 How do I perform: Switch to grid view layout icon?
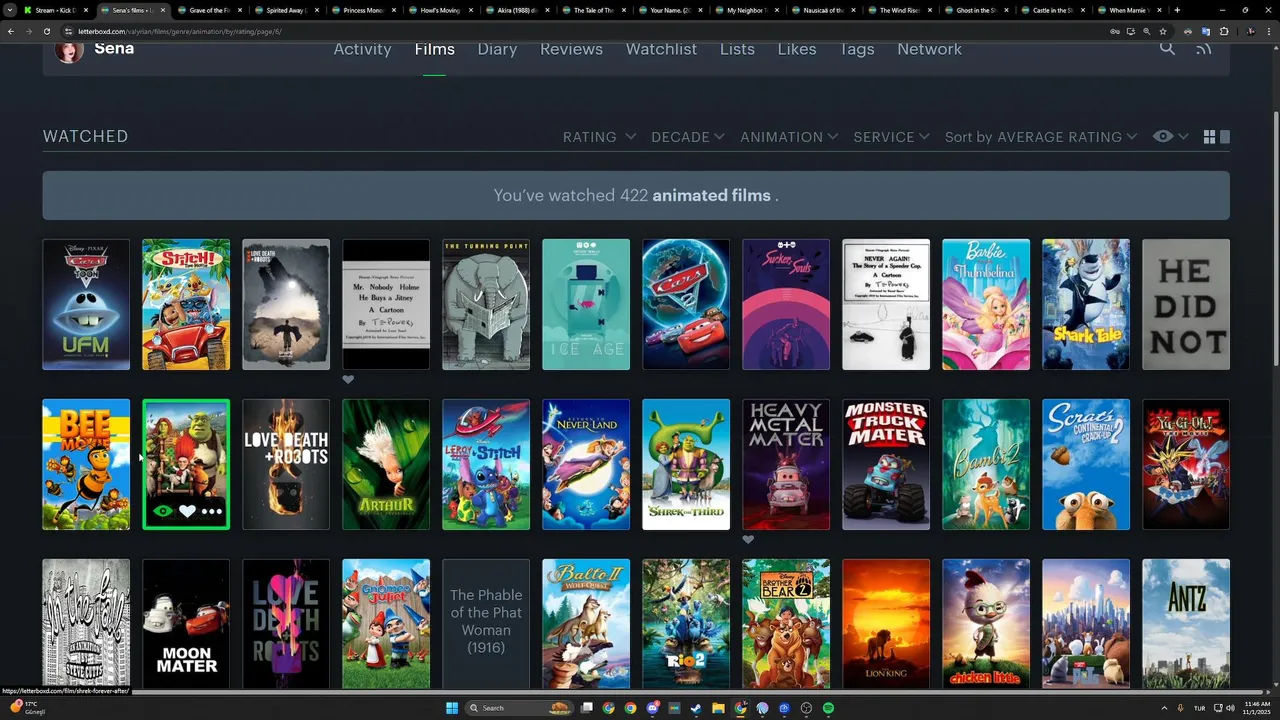coord(1209,137)
